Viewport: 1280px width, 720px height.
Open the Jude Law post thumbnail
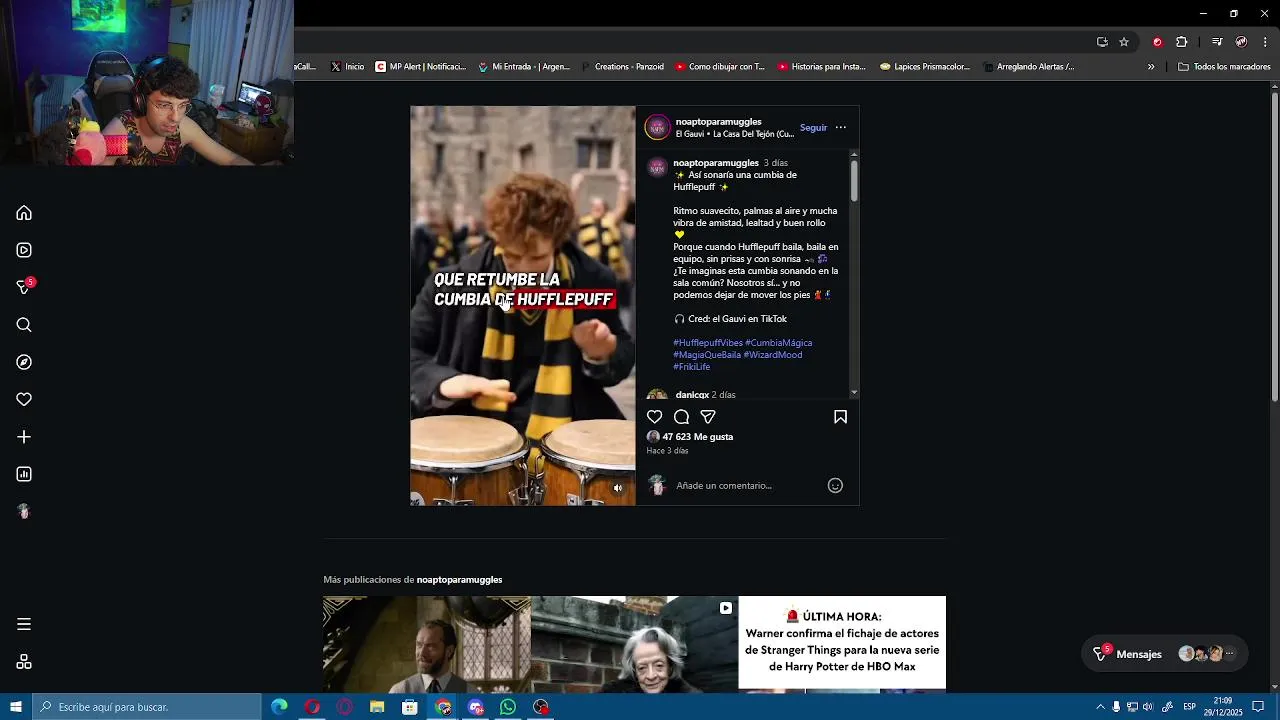(x=427, y=644)
